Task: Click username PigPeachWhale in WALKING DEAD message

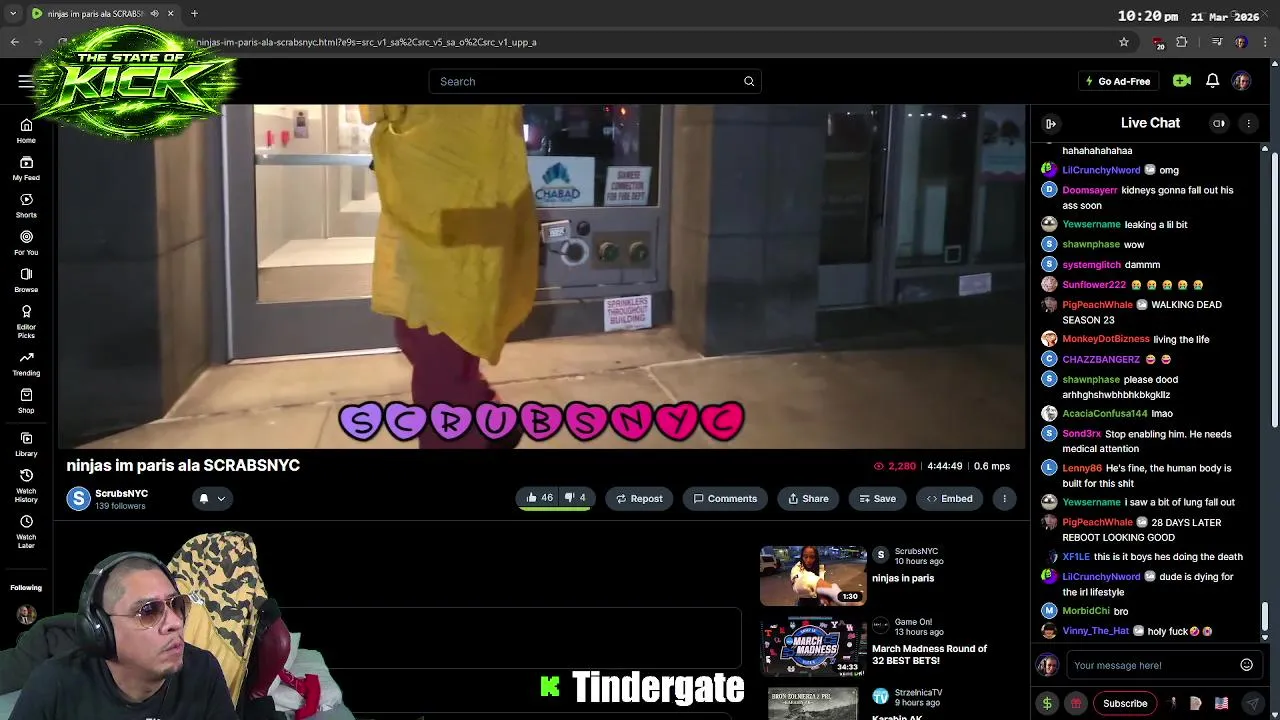Action: click(1097, 304)
